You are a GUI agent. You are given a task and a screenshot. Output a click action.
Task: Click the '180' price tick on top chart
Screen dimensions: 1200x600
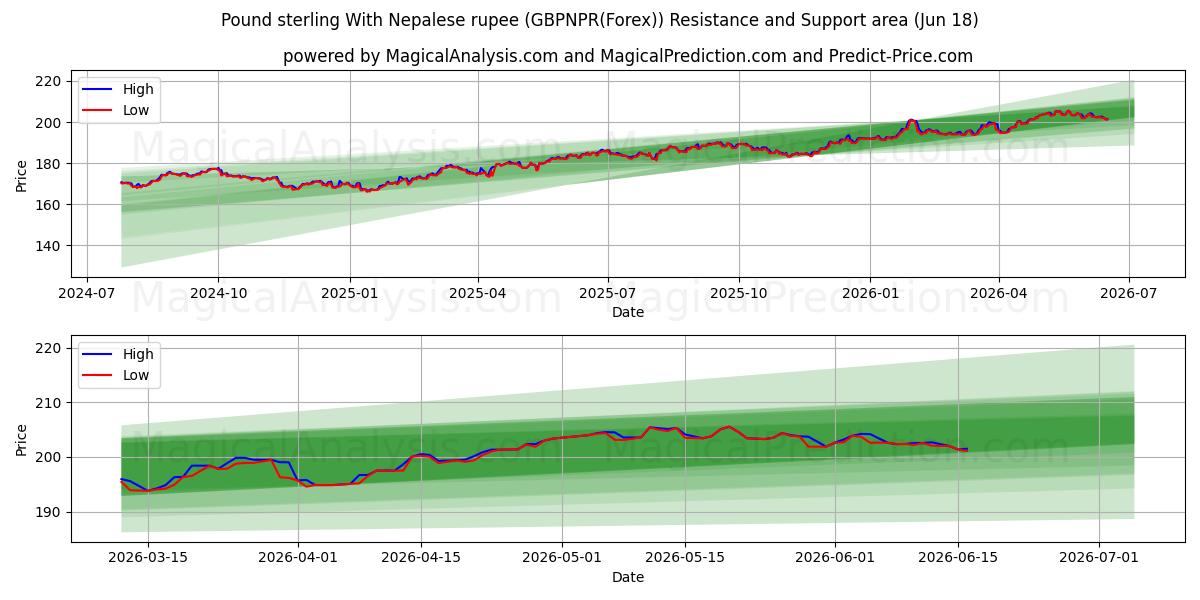coord(49,164)
